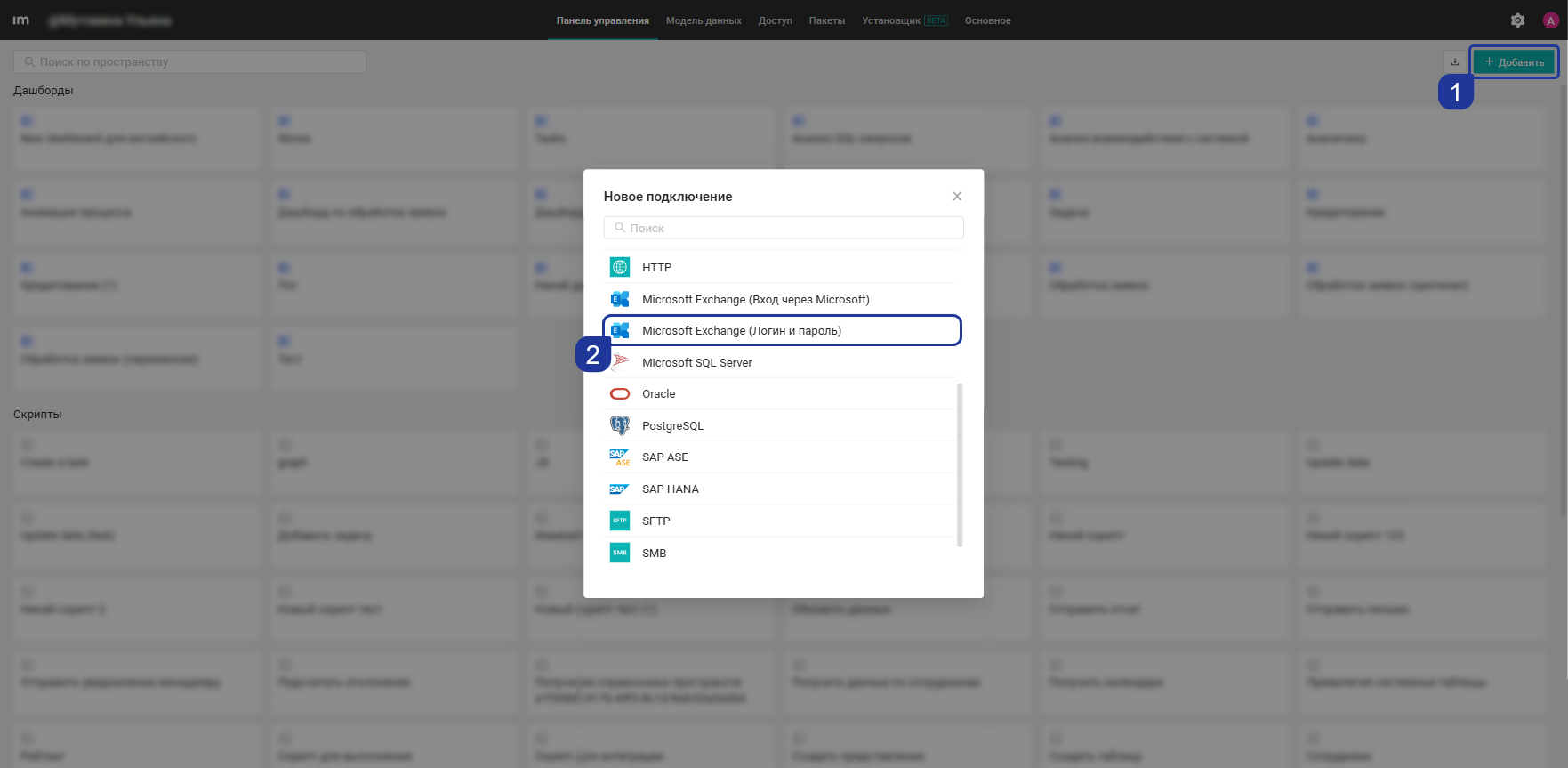The height and width of the screenshot is (768, 1568).
Task: Click the connection list scrollbar
Action: pyautogui.click(x=960, y=465)
